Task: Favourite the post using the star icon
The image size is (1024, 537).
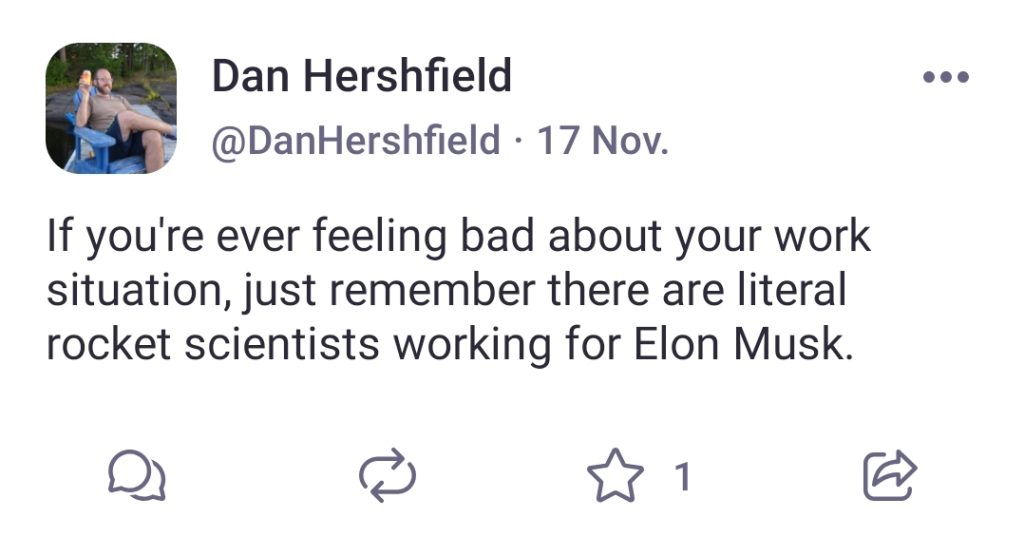Action: tap(615, 476)
